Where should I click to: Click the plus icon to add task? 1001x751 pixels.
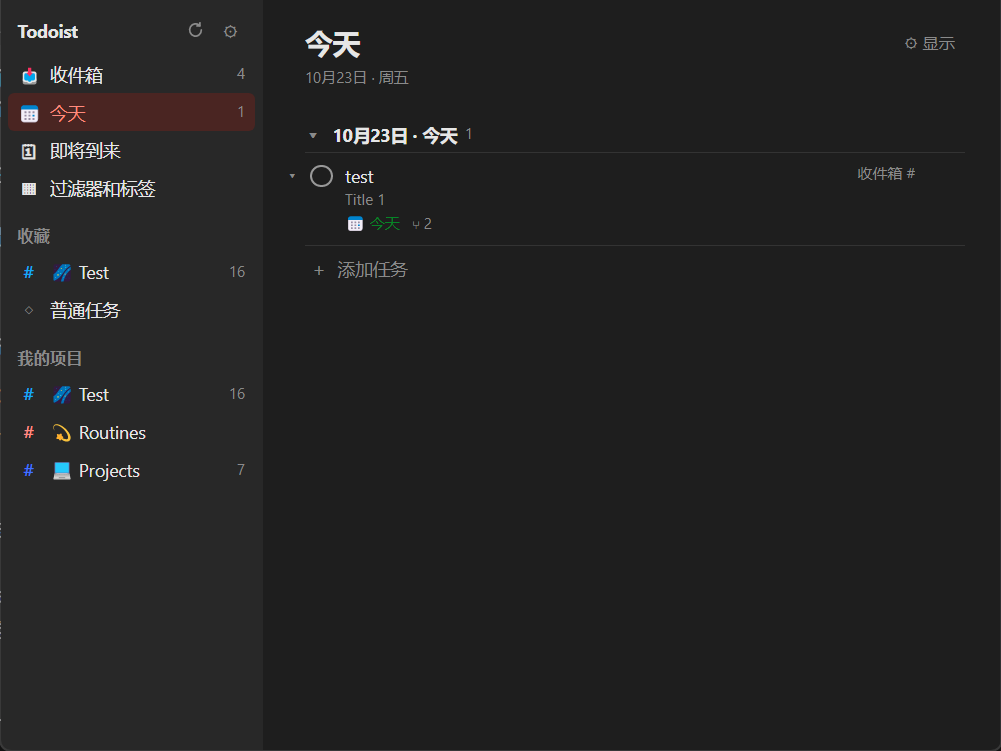[x=319, y=271]
